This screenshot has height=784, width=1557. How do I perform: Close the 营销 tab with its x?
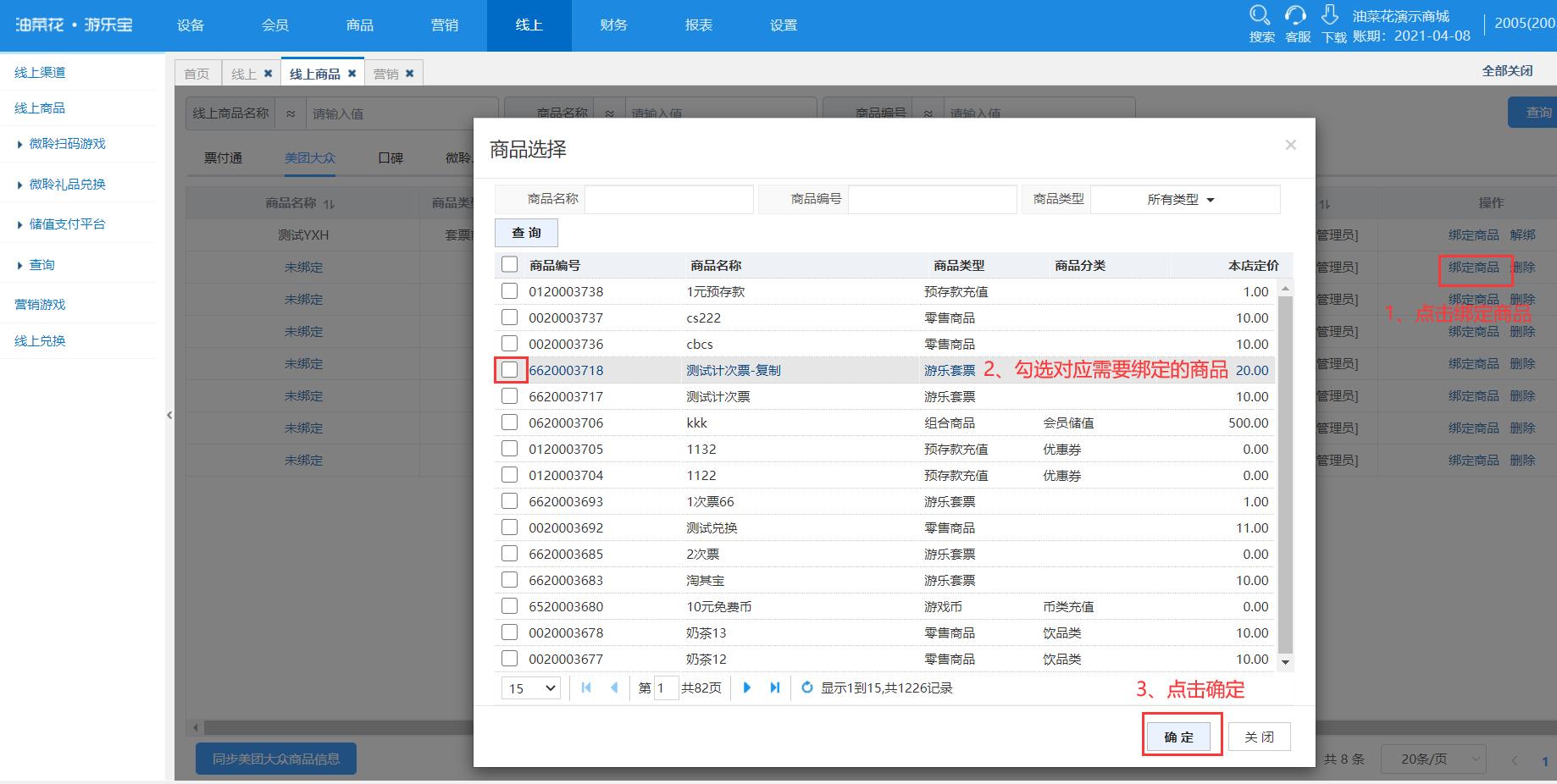pyautogui.click(x=410, y=74)
